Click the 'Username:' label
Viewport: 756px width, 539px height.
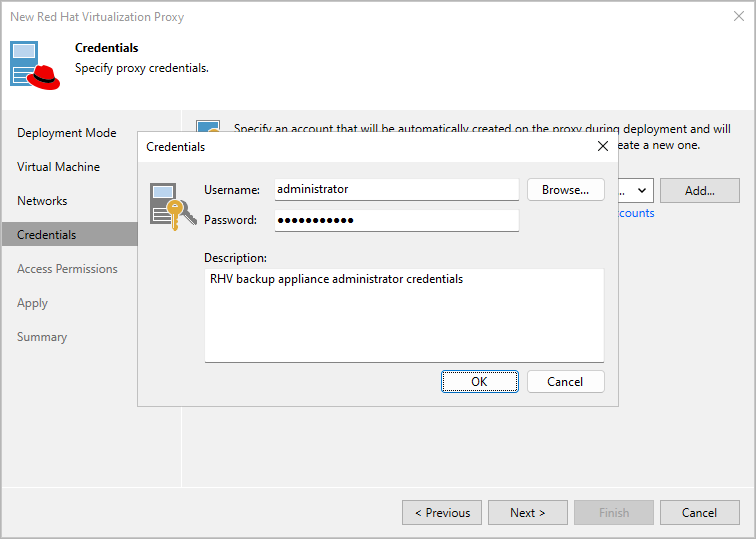coord(232,190)
